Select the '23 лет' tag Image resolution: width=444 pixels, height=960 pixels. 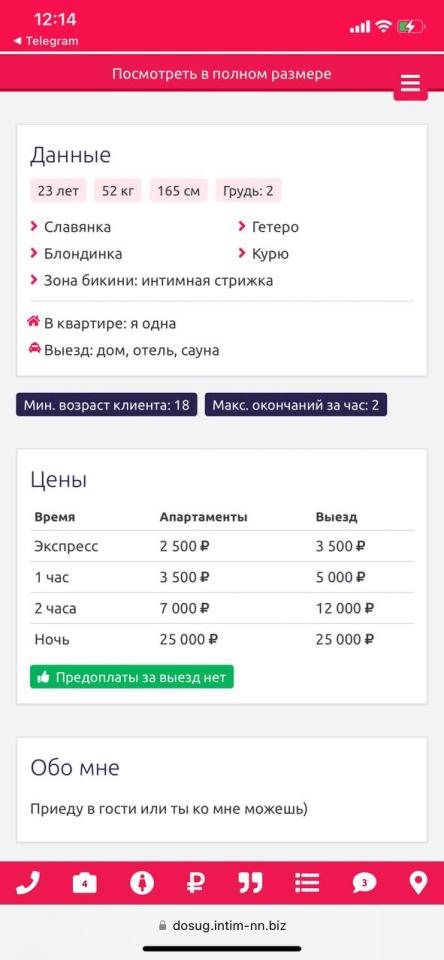pyautogui.click(x=58, y=190)
